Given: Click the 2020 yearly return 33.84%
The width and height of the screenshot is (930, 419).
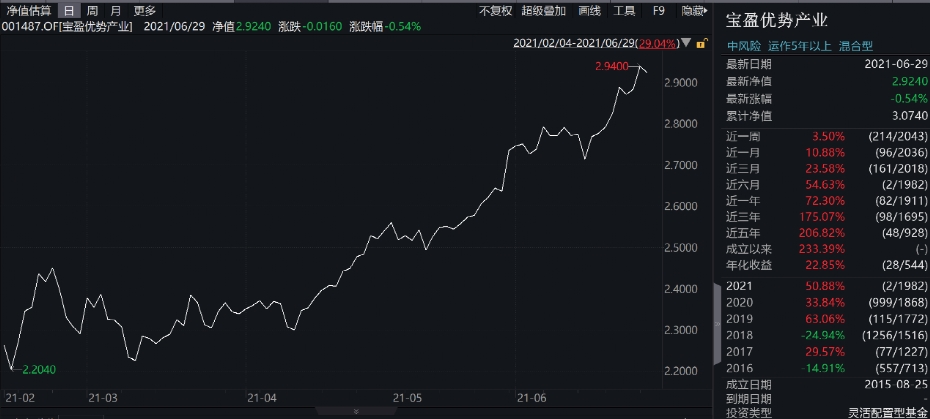Looking at the screenshot, I should click(x=825, y=303).
